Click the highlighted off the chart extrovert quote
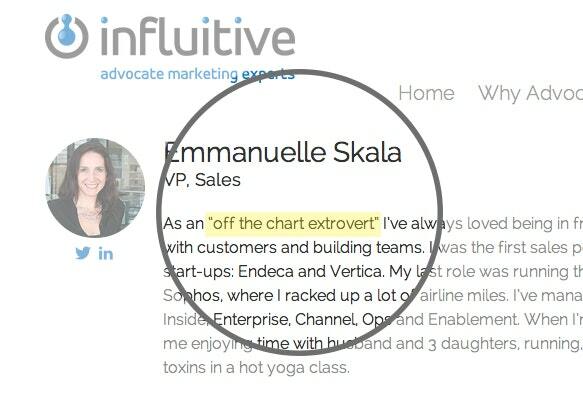This screenshot has width=583, height=401. coord(293,224)
